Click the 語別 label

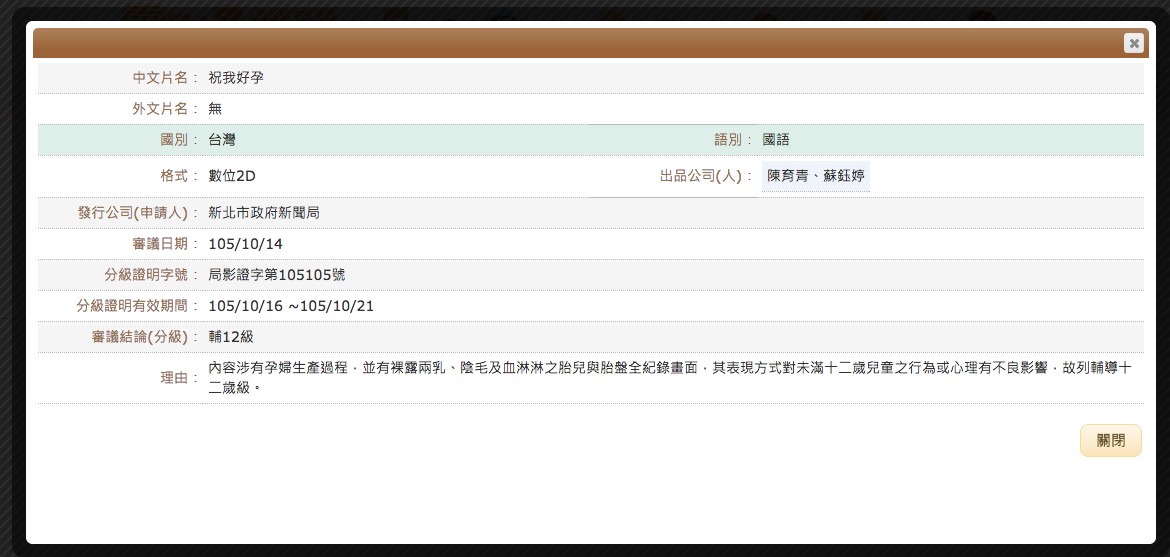pos(733,140)
